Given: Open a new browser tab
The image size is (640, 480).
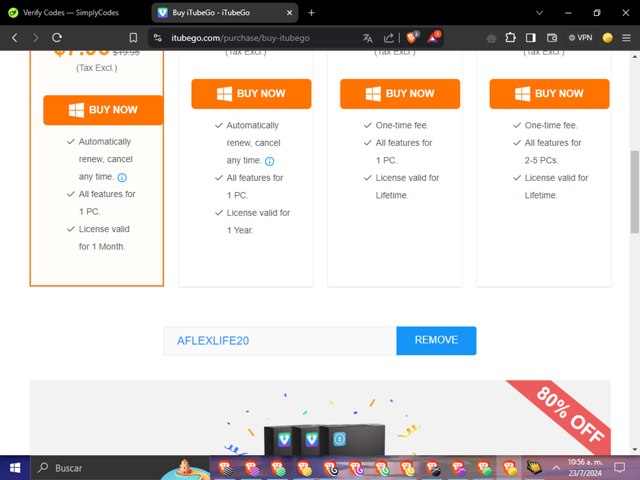Looking at the screenshot, I should (x=311, y=13).
